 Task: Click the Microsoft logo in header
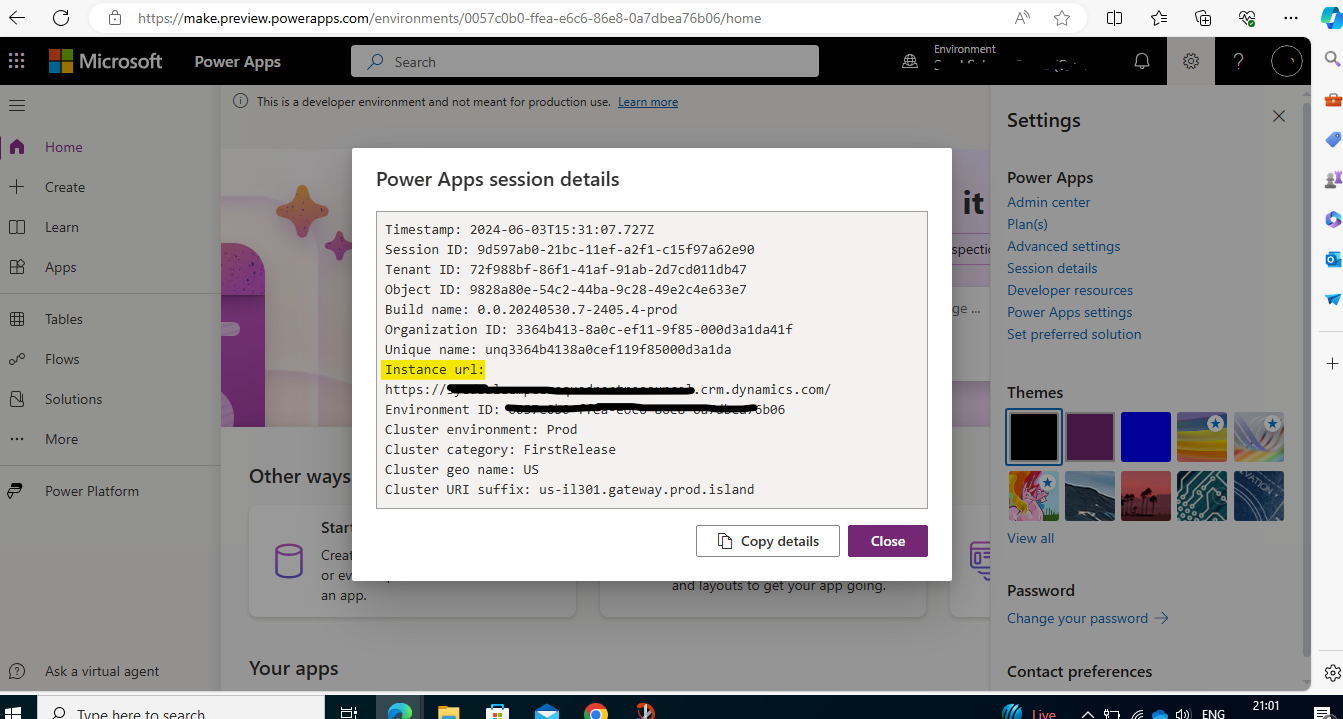click(x=105, y=61)
